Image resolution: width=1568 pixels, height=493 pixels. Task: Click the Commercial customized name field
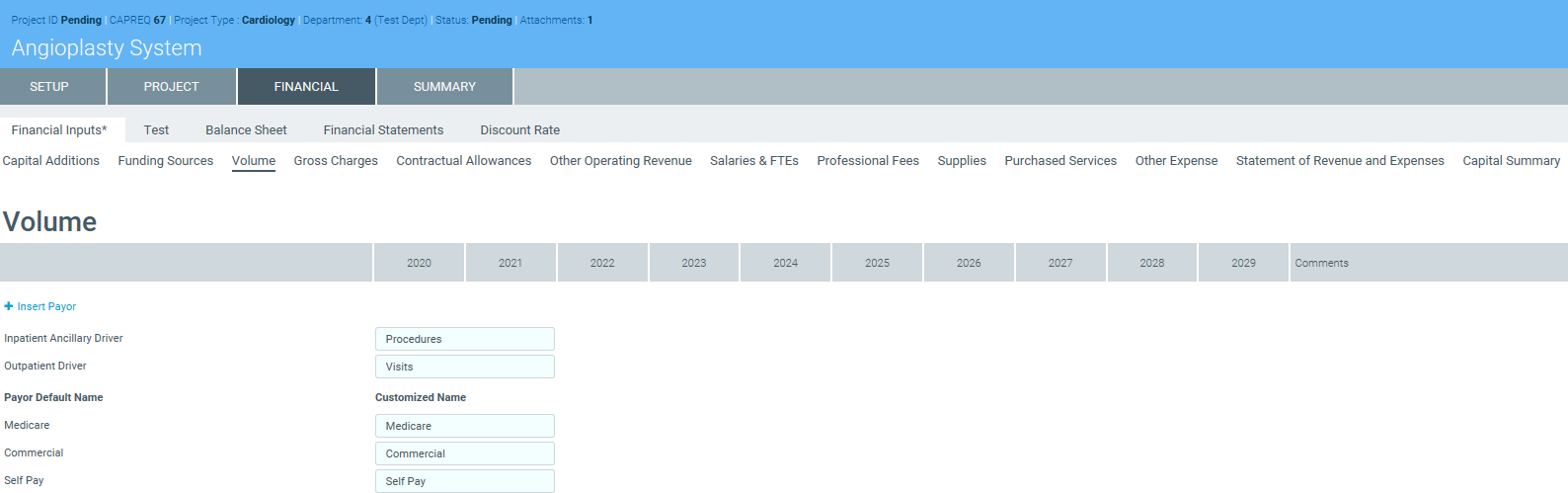click(464, 453)
